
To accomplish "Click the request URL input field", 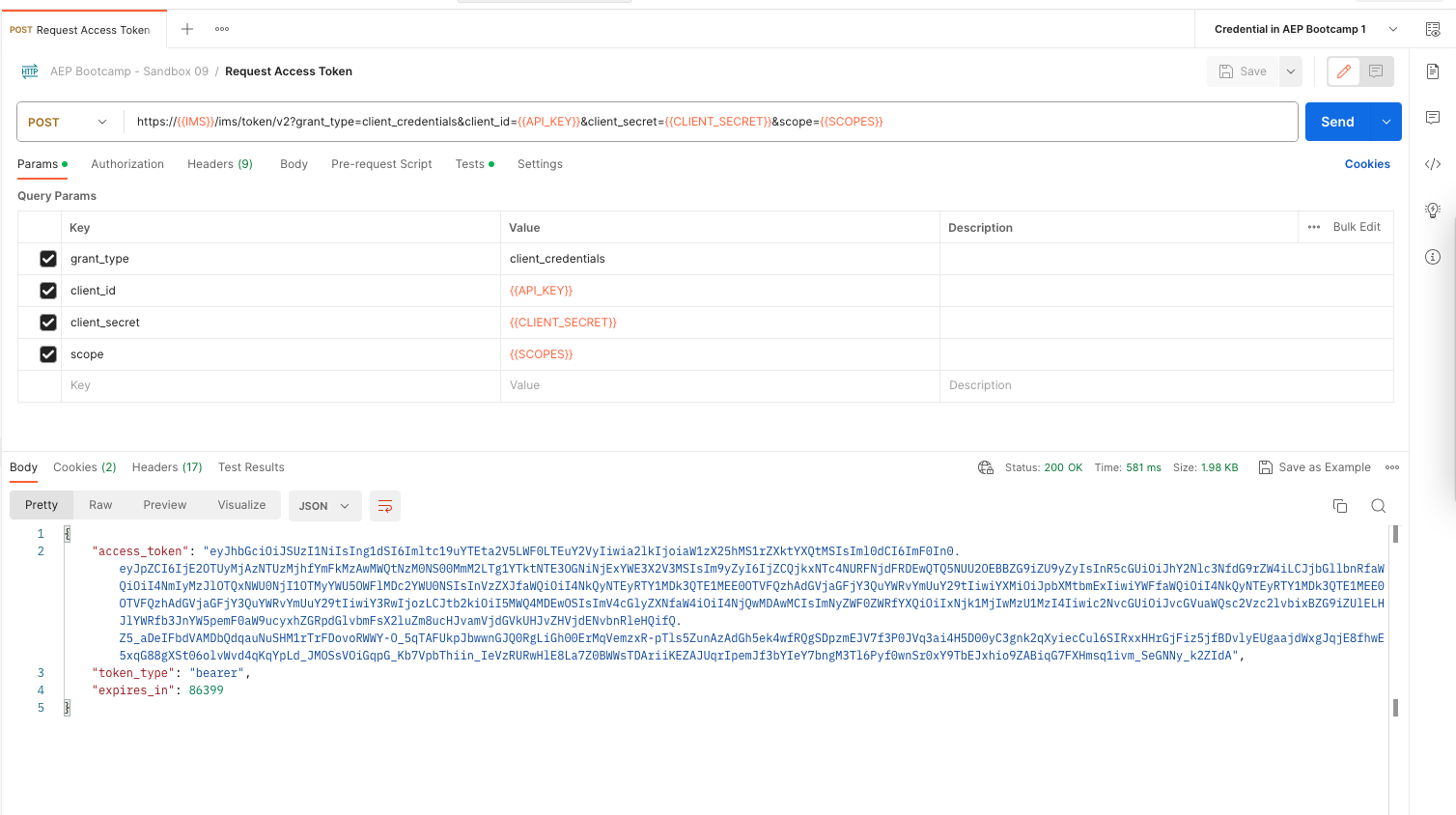I will pos(711,122).
